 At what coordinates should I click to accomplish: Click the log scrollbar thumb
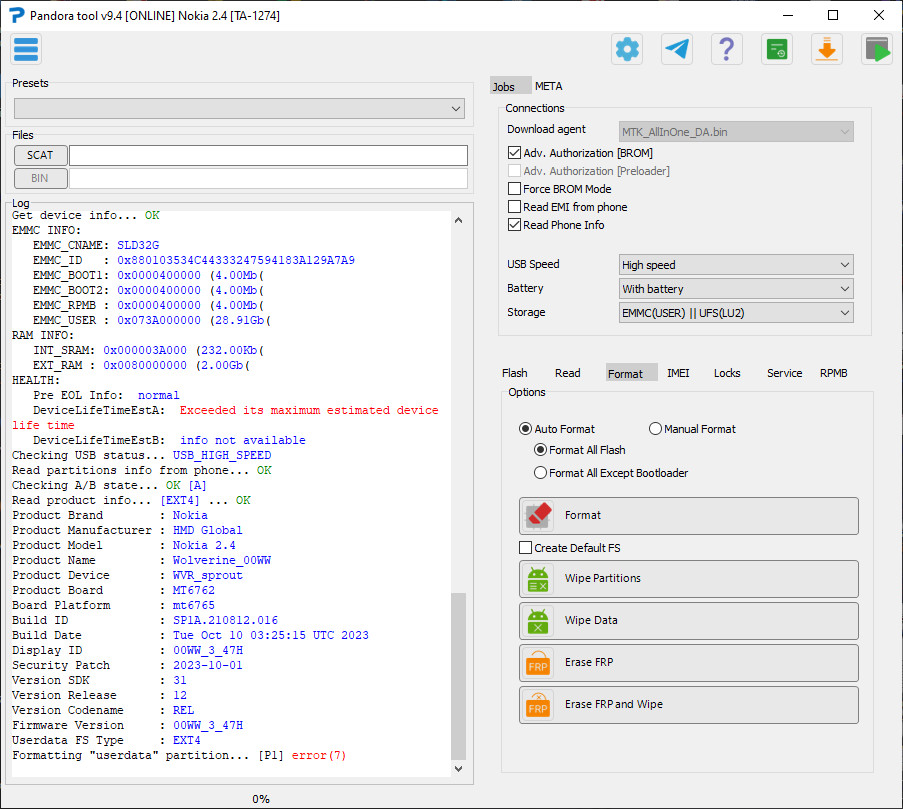pos(458,676)
